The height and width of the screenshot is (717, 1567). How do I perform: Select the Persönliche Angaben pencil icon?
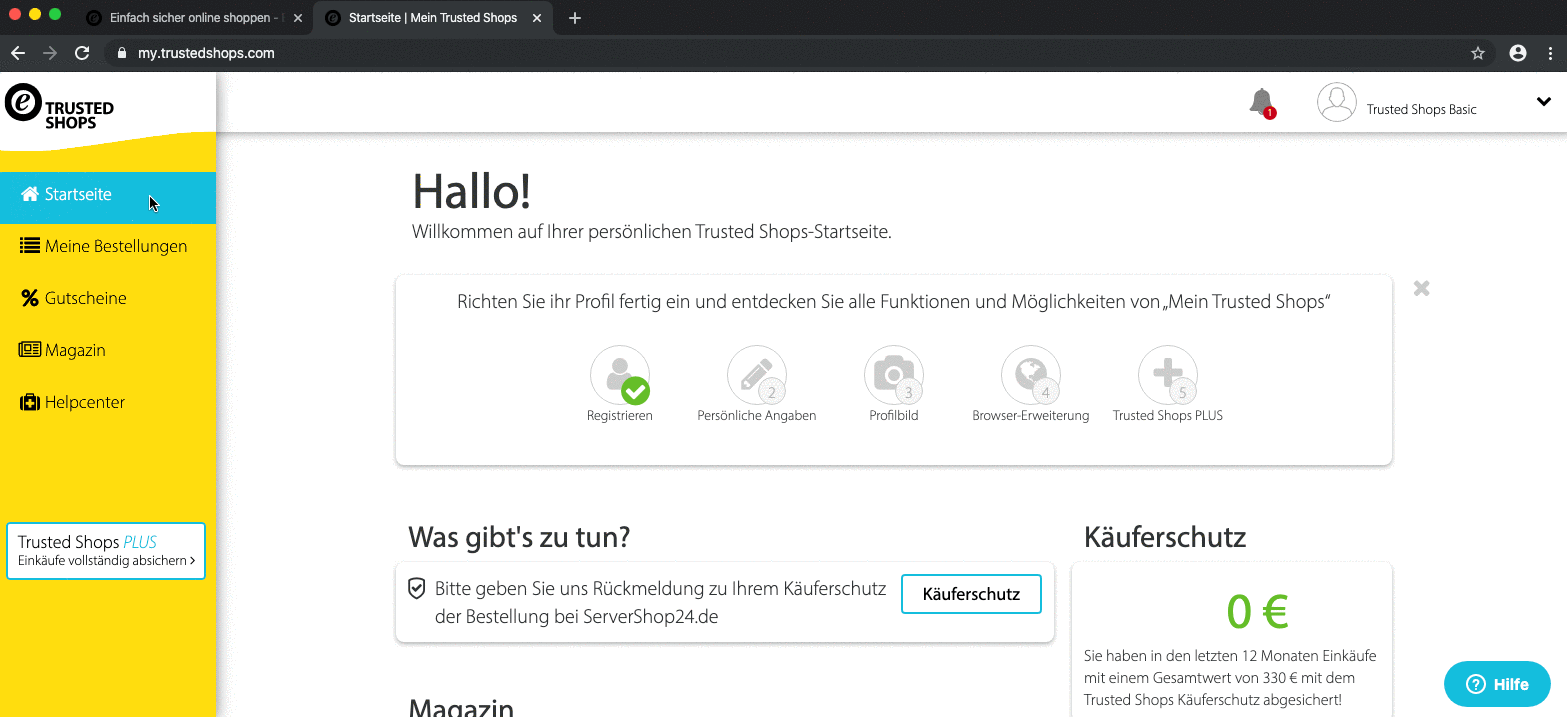click(x=756, y=376)
